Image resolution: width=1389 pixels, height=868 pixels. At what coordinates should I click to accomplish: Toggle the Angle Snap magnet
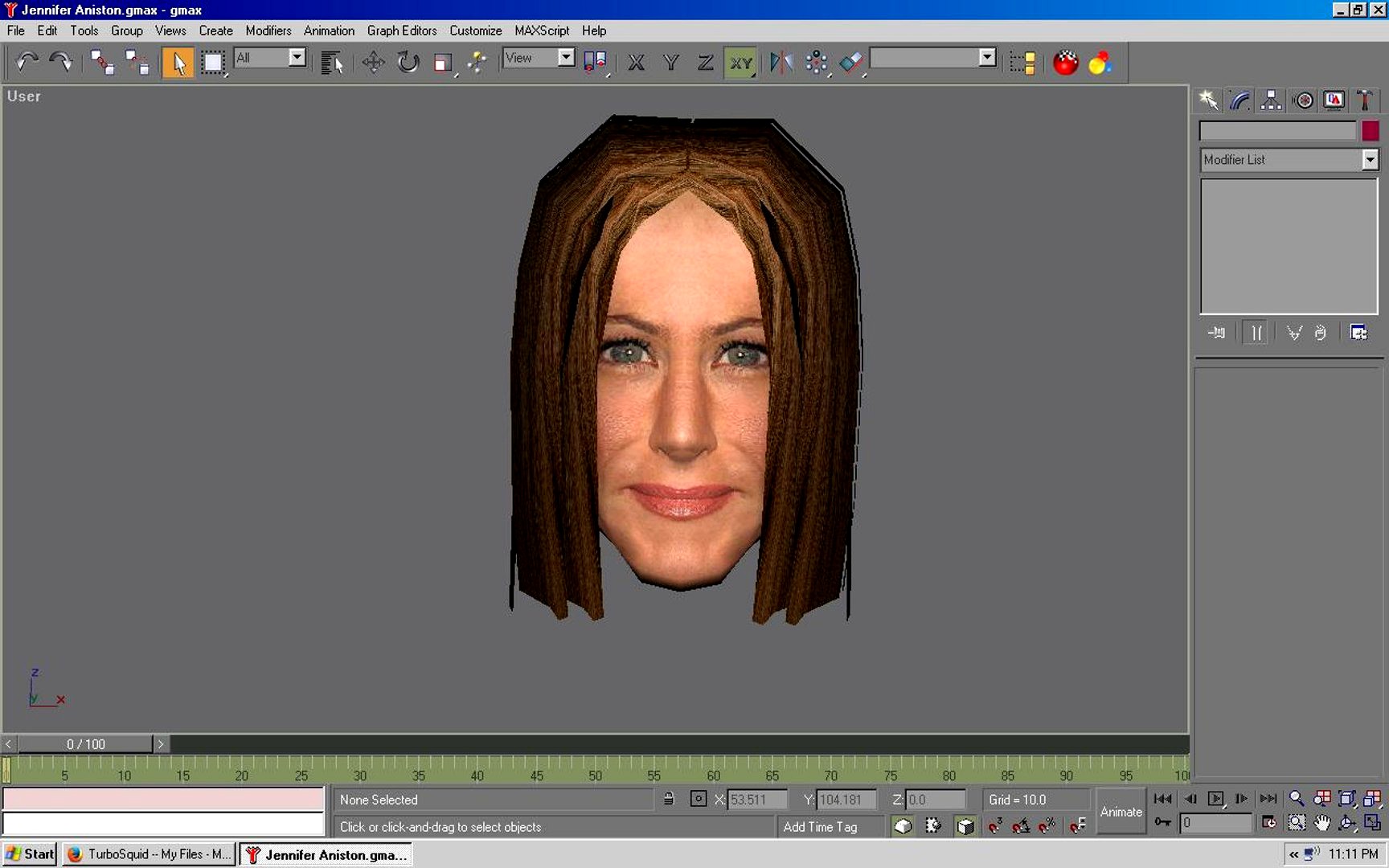[1021, 825]
